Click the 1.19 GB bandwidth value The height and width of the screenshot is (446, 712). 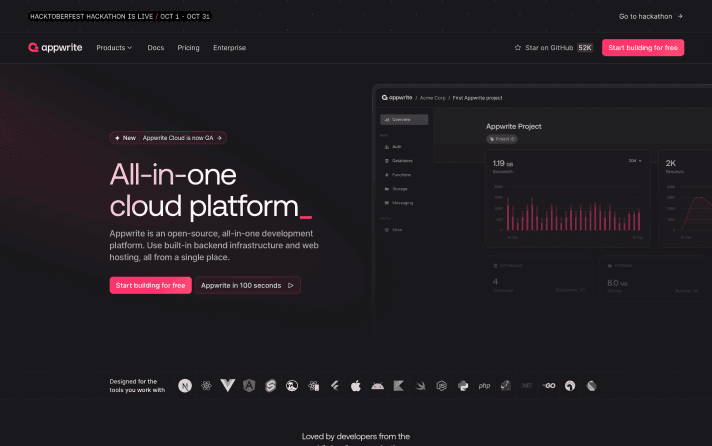click(x=503, y=164)
